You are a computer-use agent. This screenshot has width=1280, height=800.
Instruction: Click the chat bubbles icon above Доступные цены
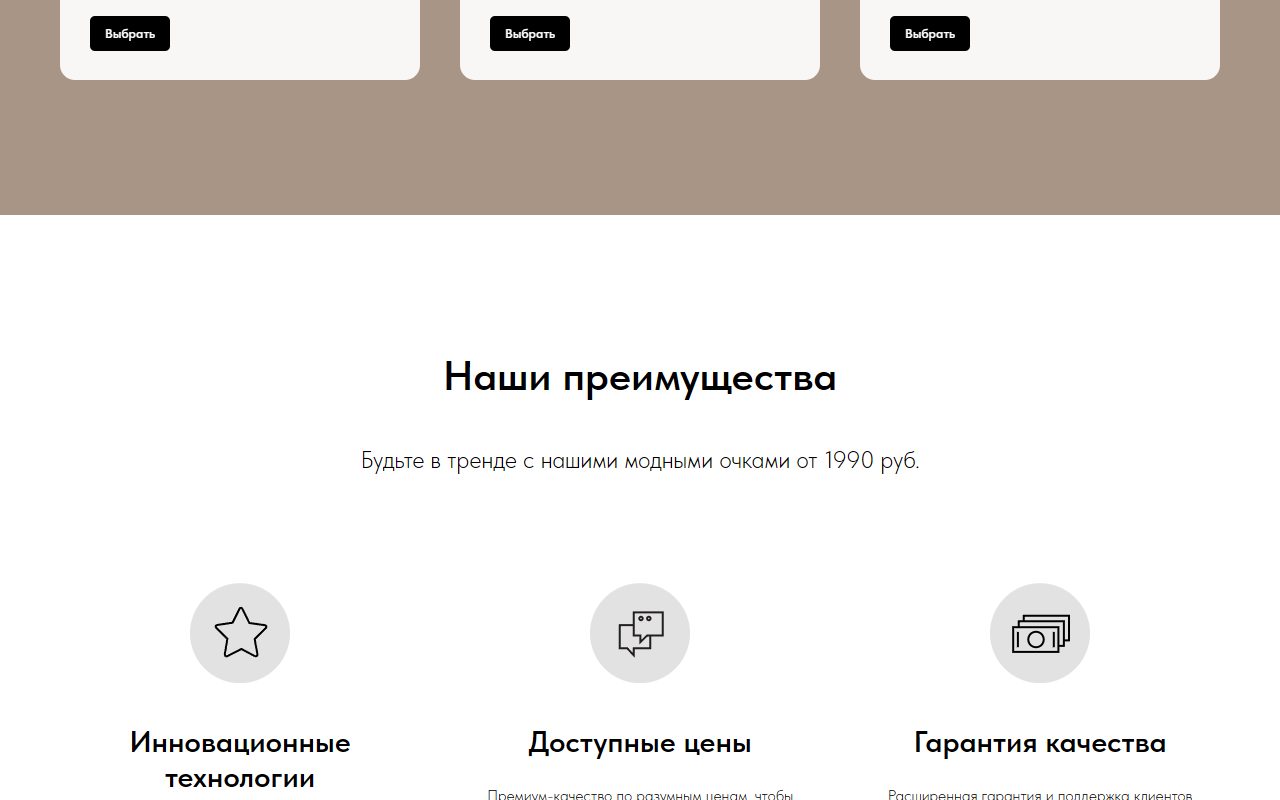[640, 633]
